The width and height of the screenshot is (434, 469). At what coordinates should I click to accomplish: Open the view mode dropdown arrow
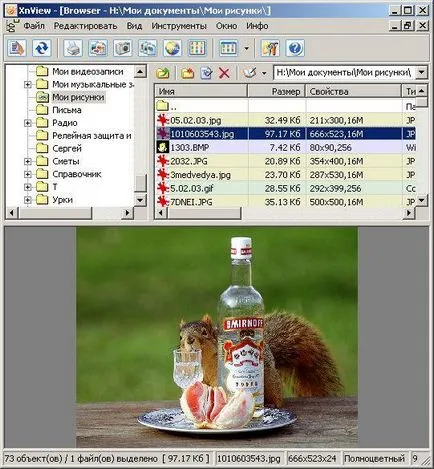point(247,49)
